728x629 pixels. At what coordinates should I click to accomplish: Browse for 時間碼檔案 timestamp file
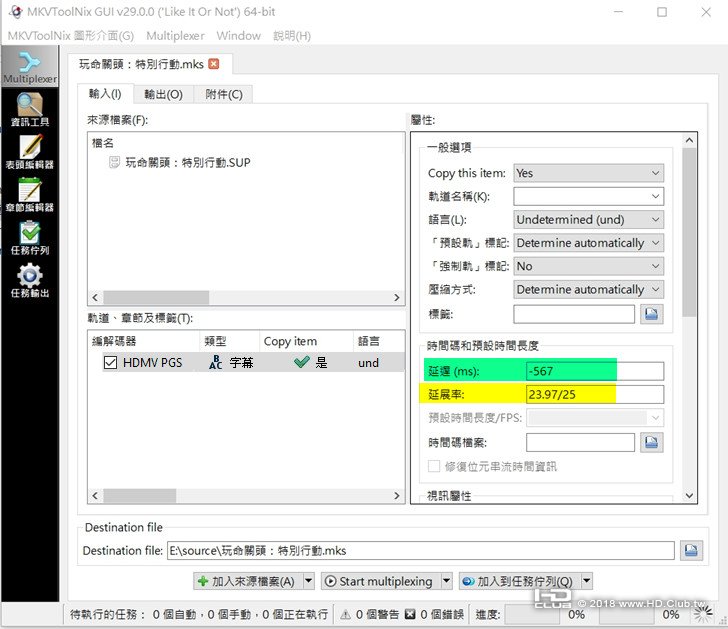pyautogui.click(x=651, y=442)
